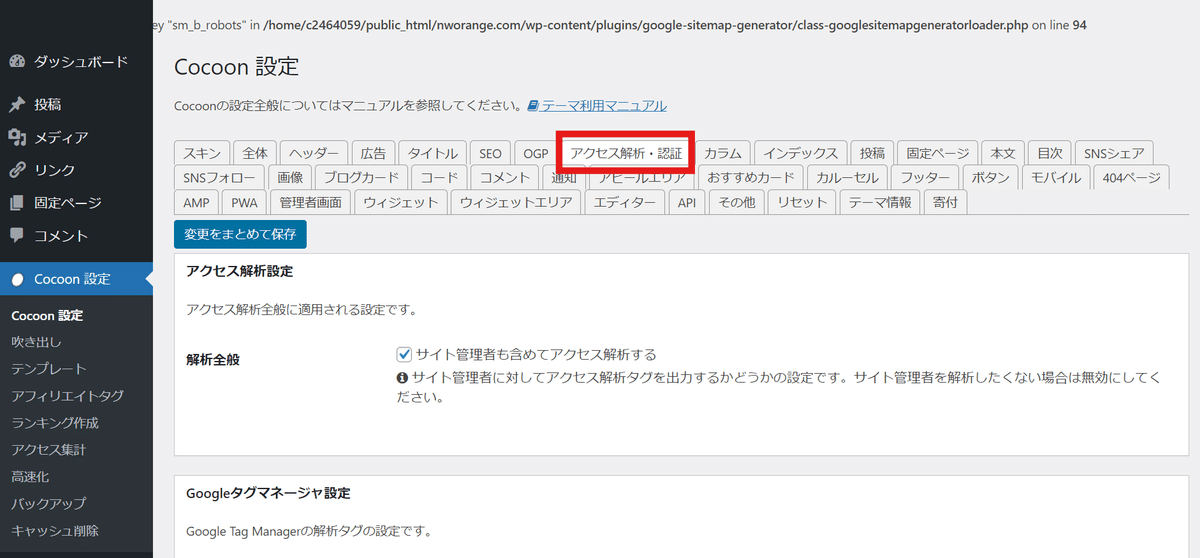
Task: Select the SEO tab
Action: coord(490,153)
